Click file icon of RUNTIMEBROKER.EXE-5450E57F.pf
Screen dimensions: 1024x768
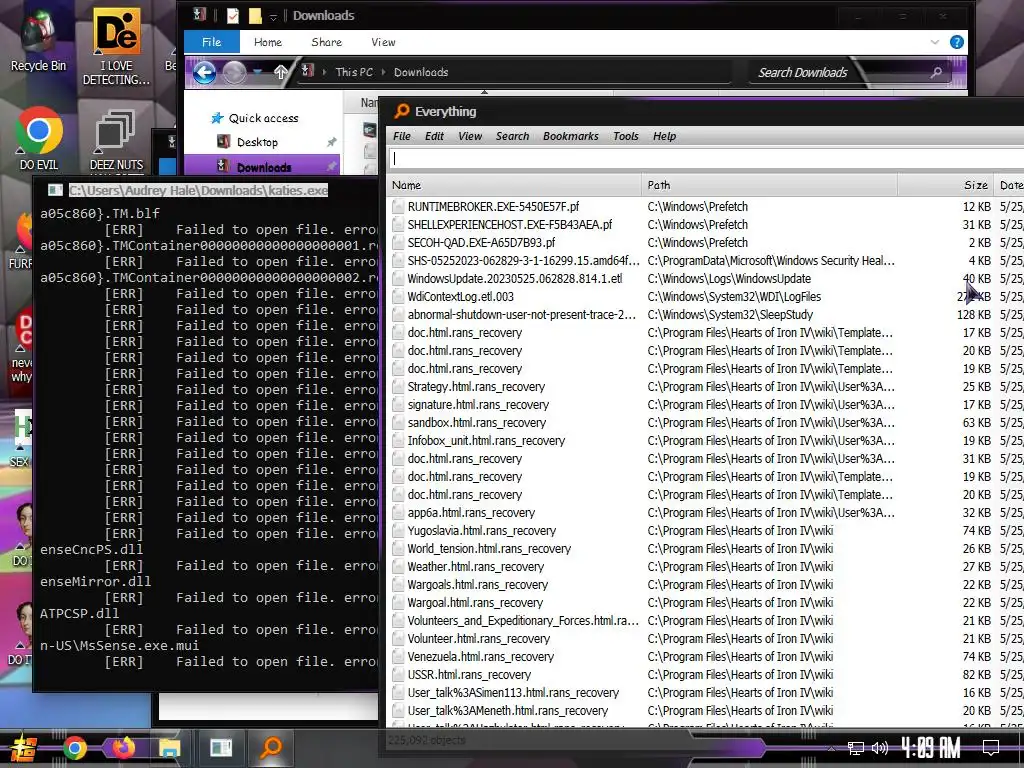pyautogui.click(x=398, y=206)
